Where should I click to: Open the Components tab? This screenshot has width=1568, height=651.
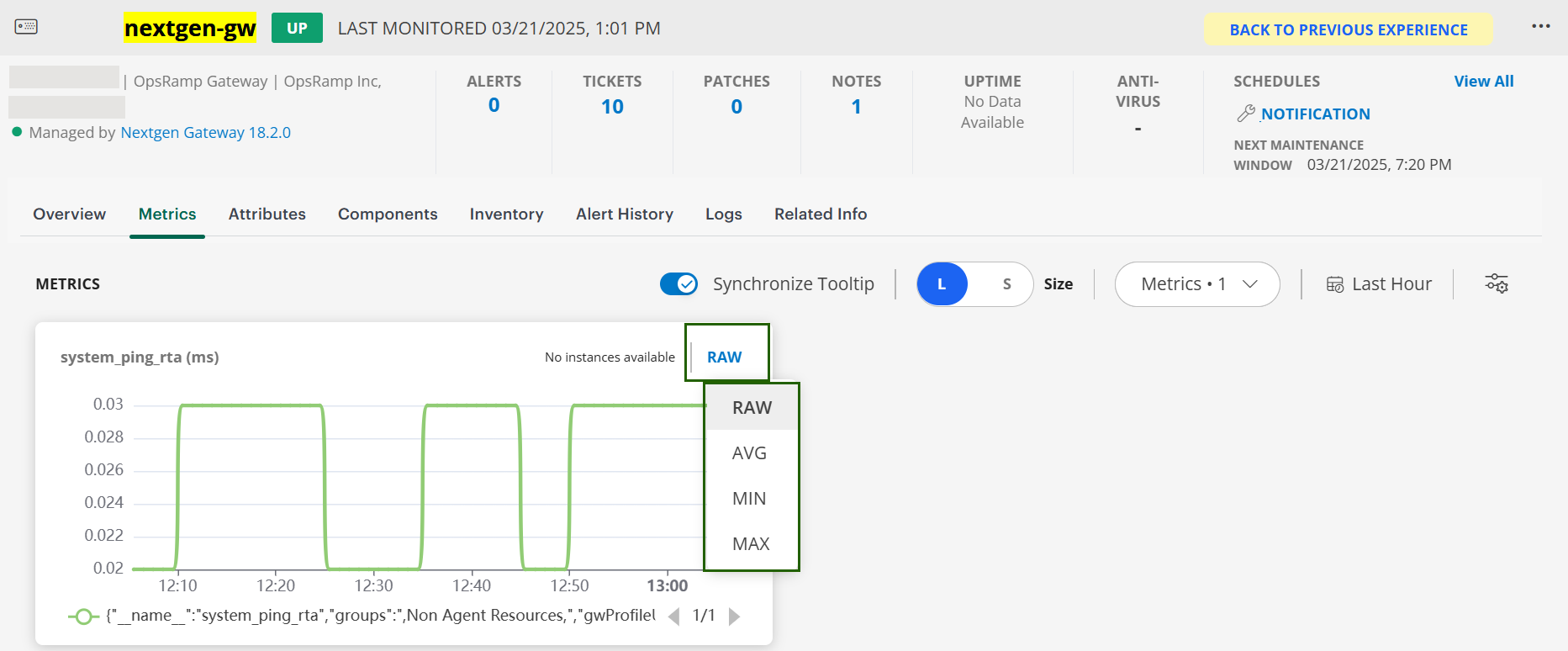tap(388, 214)
